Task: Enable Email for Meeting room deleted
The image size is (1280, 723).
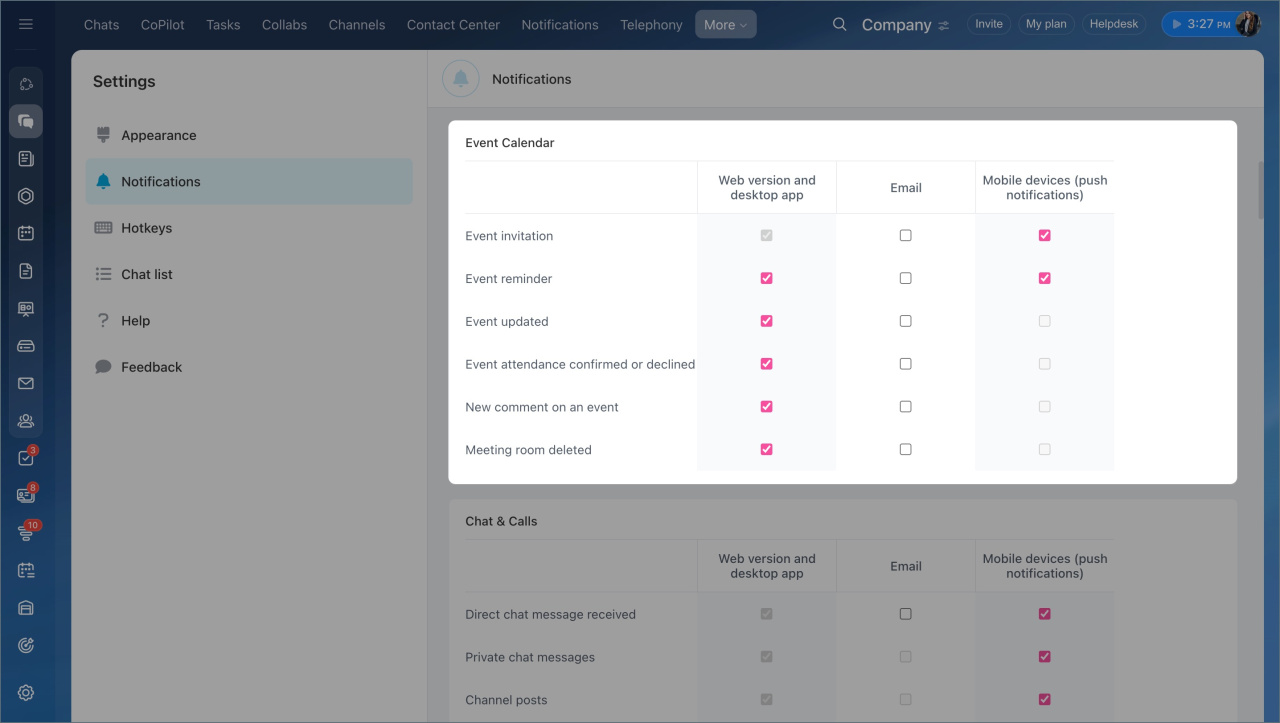Action: pos(905,450)
